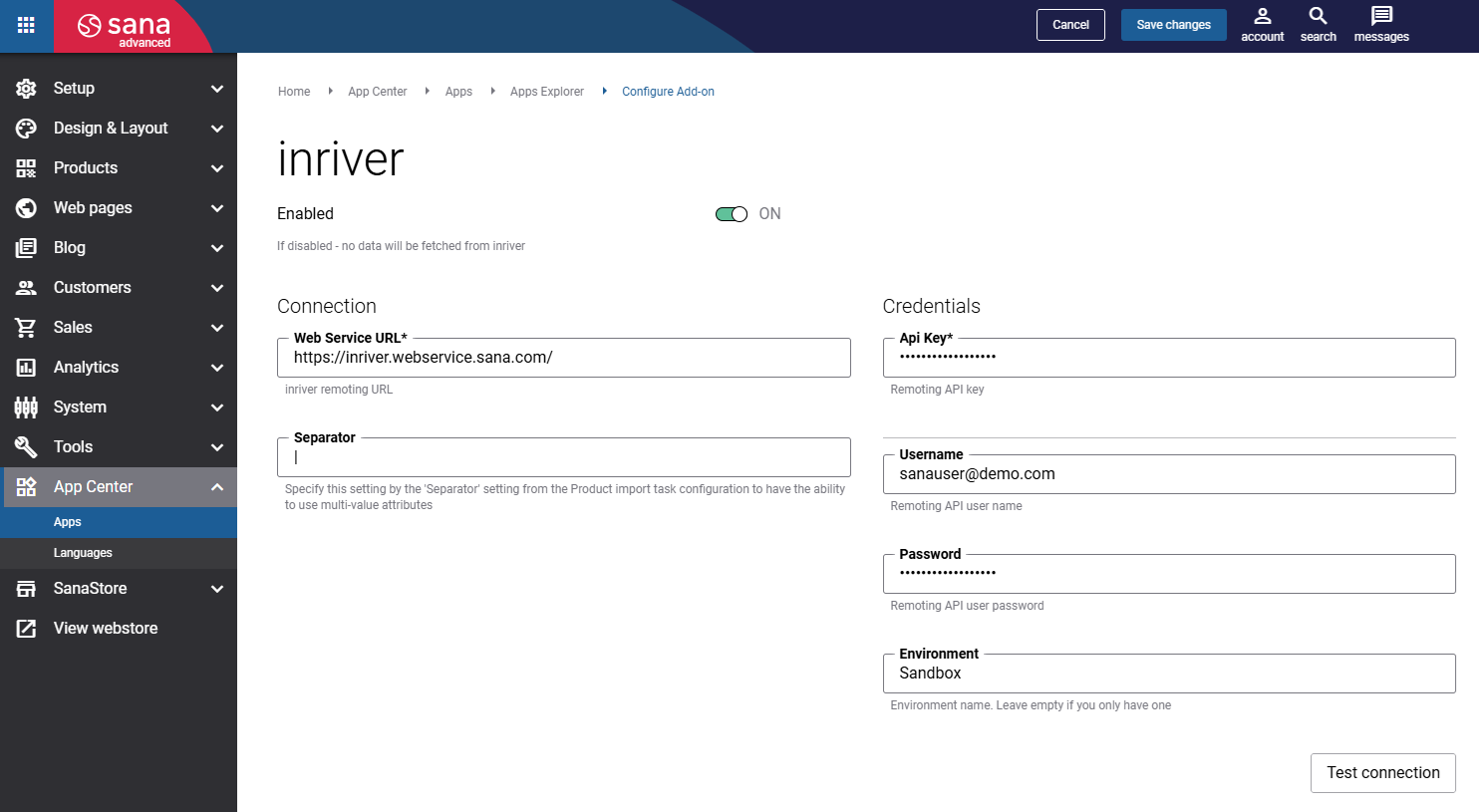The height and width of the screenshot is (812, 1479).
Task: Select the Apps submenu item
Action: [119, 522]
